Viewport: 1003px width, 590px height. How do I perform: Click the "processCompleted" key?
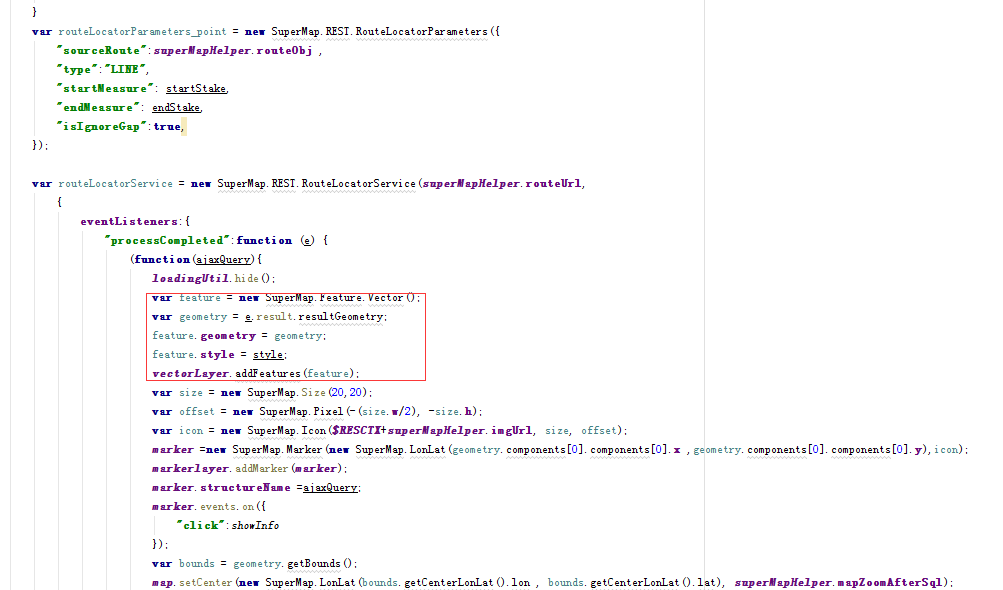coord(168,241)
